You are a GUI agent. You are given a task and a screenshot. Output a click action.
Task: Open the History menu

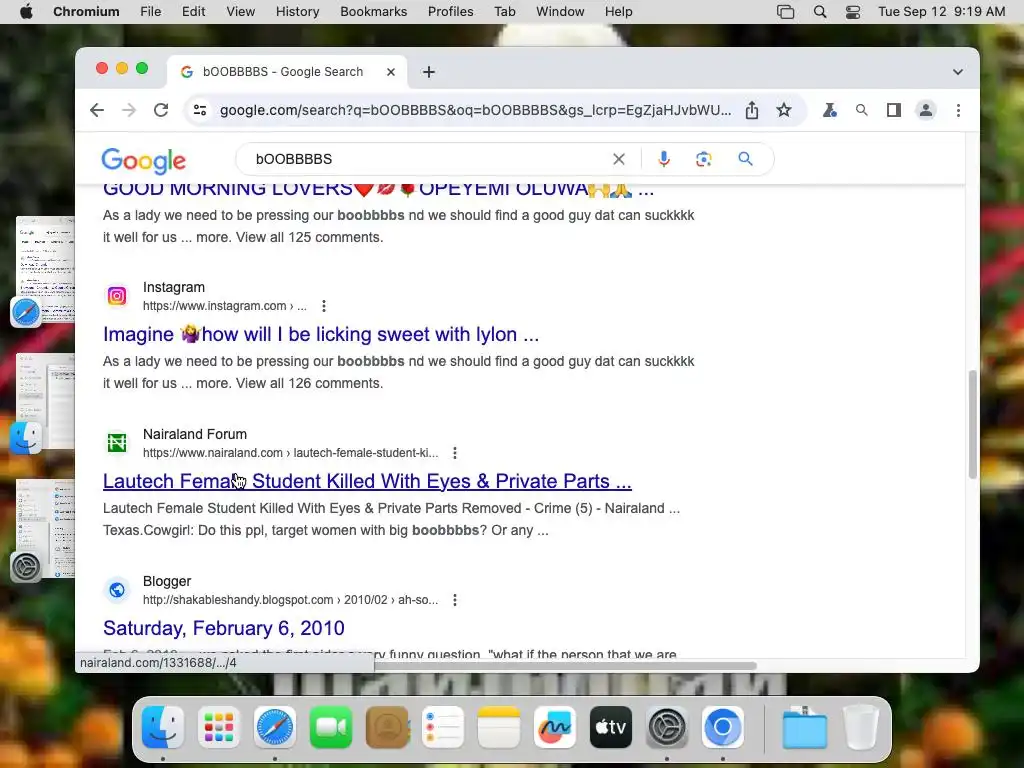[297, 12]
